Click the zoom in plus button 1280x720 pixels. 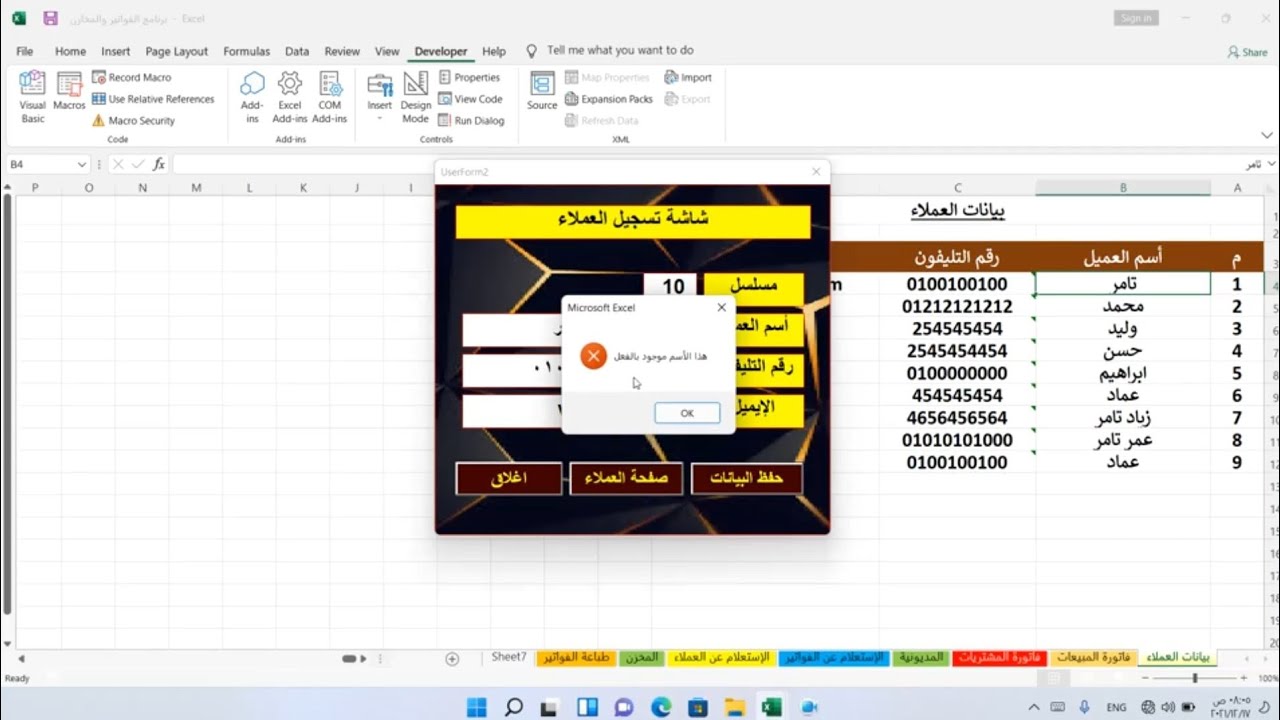click(1243, 678)
